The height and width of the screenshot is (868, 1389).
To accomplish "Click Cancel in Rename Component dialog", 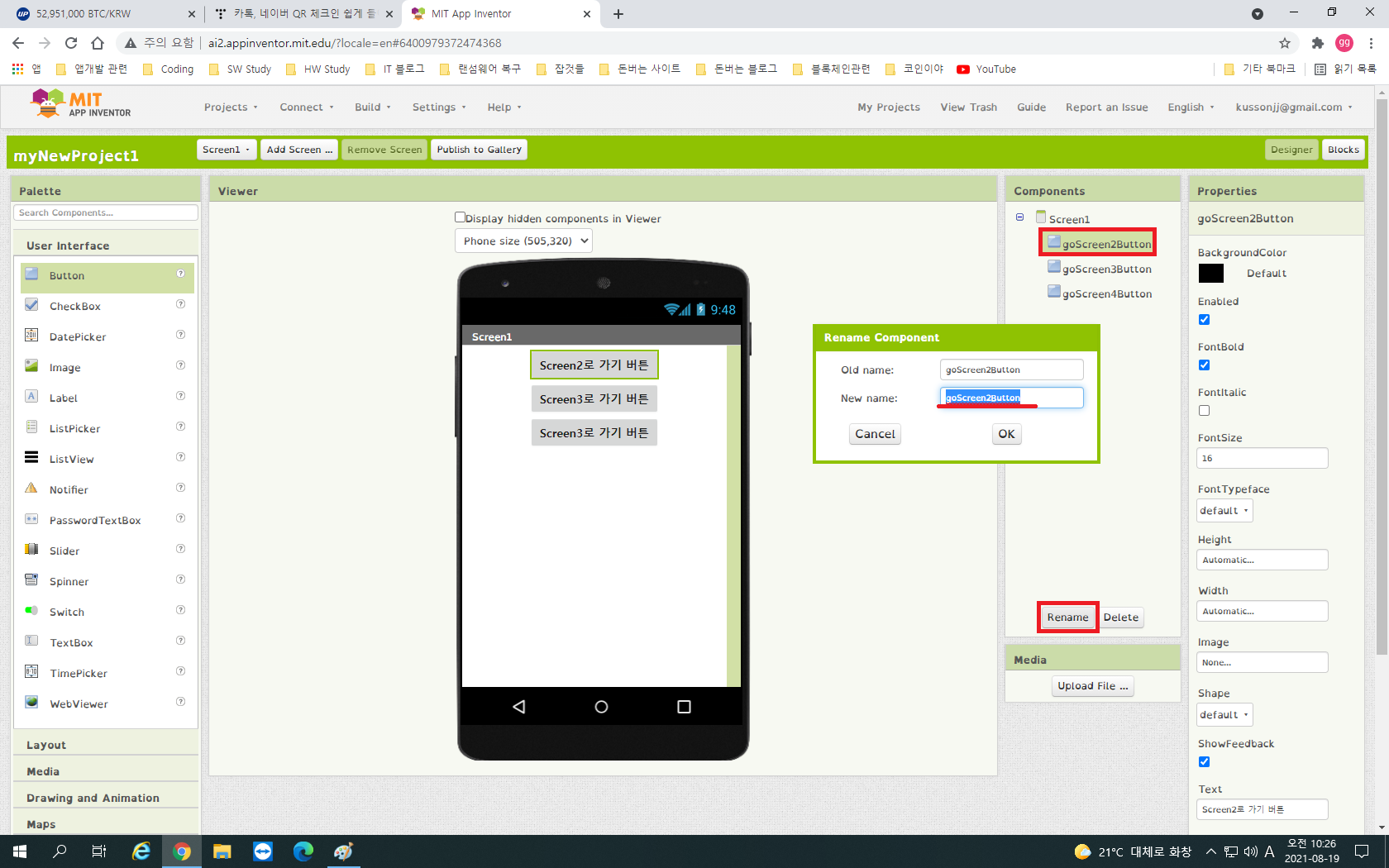I will pos(875,434).
